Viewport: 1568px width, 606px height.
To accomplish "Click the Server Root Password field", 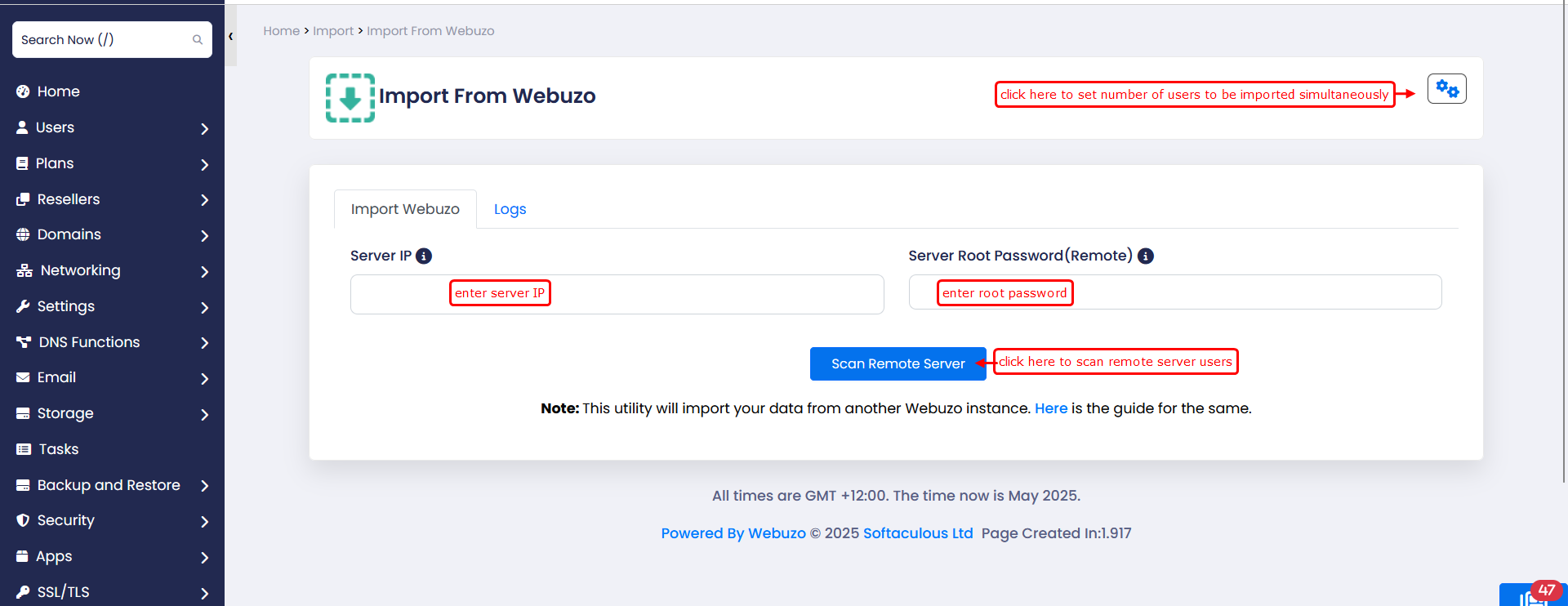I will (x=1175, y=292).
